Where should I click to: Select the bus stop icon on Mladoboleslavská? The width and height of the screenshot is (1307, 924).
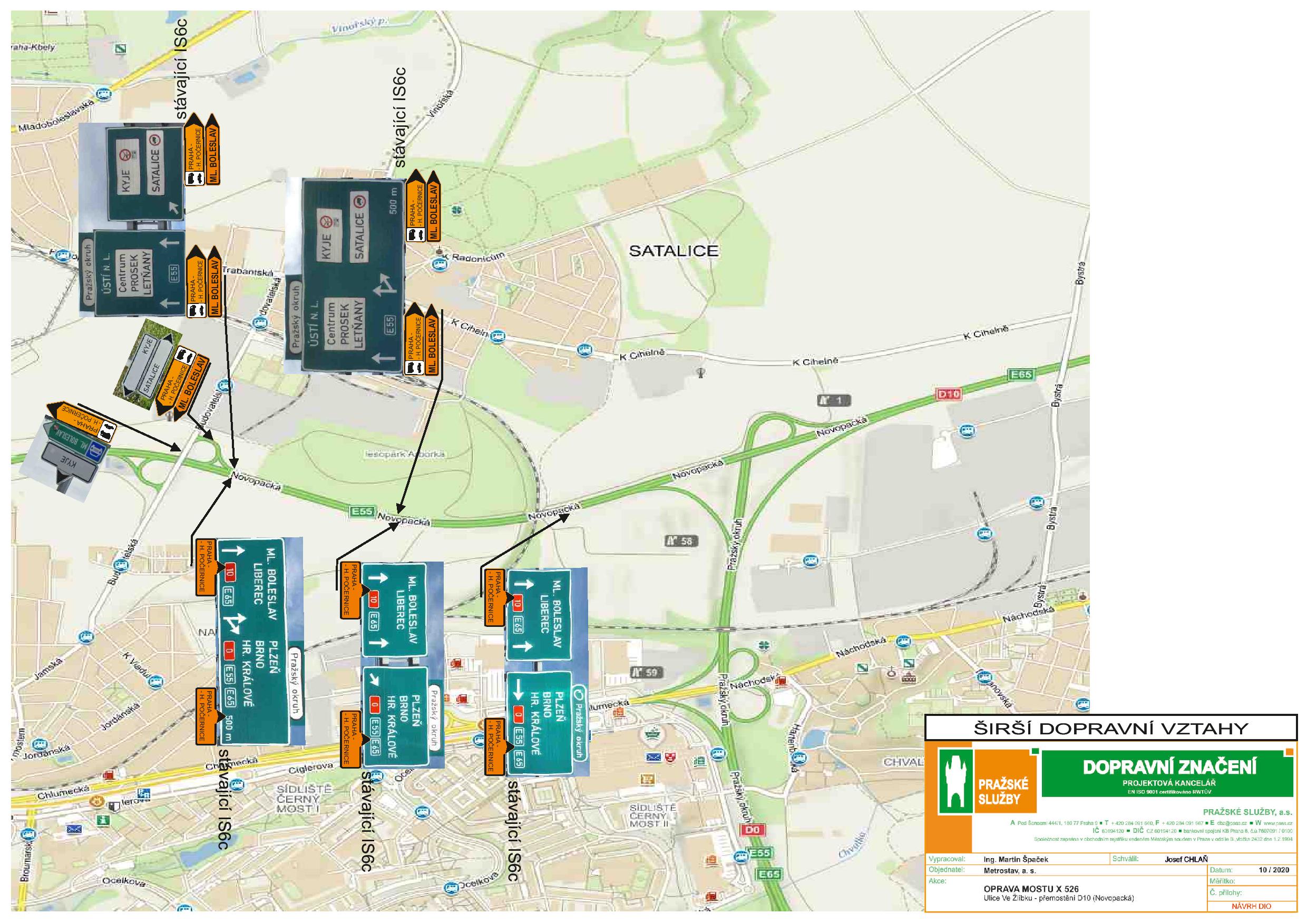[x=103, y=94]
